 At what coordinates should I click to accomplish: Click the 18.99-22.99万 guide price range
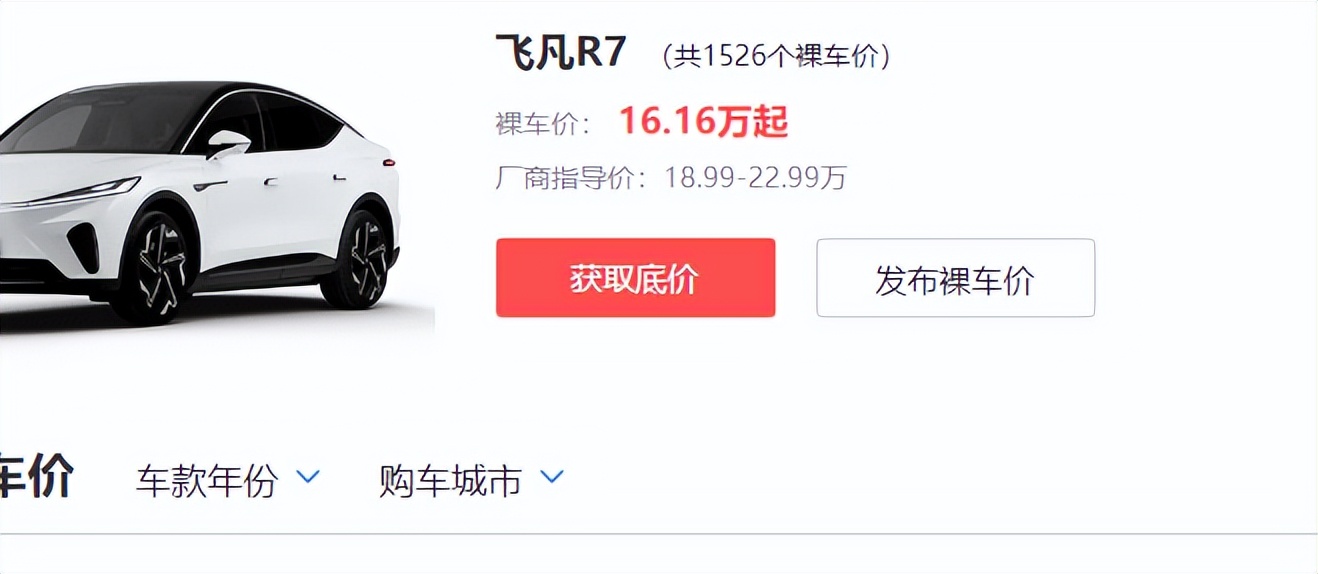click(755, 178)
